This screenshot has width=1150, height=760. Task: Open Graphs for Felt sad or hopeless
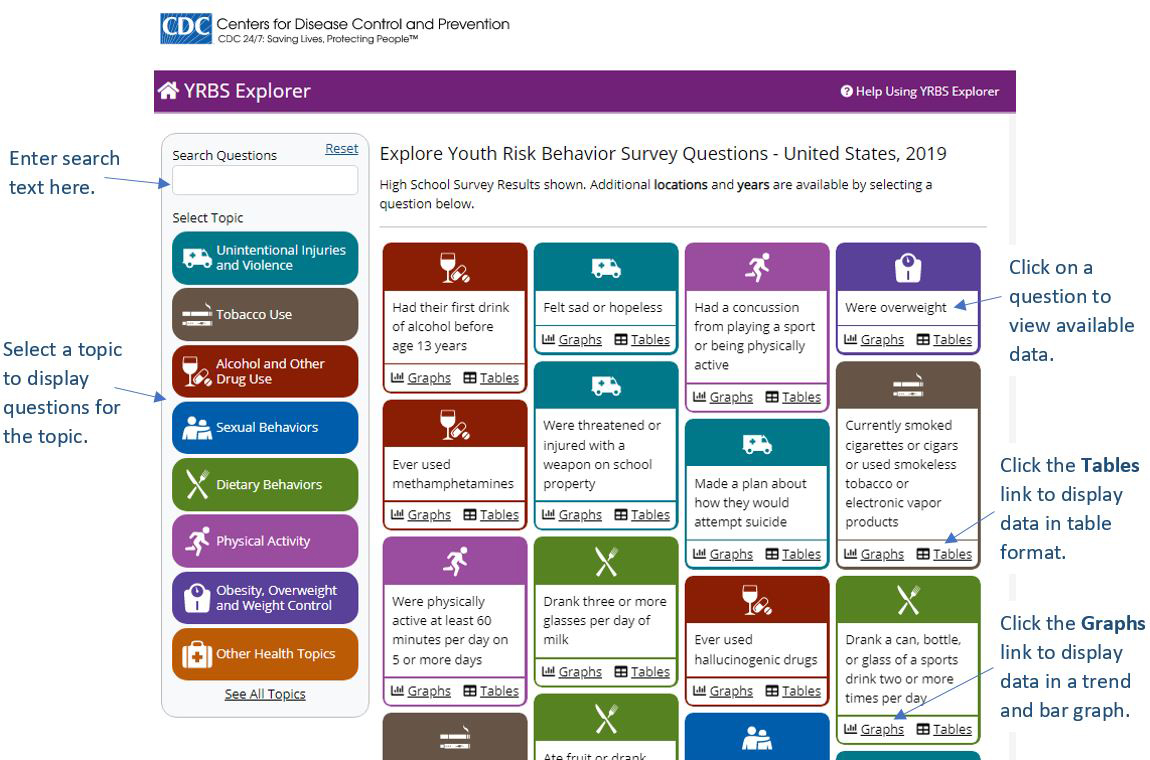click(x=580, y=340)
